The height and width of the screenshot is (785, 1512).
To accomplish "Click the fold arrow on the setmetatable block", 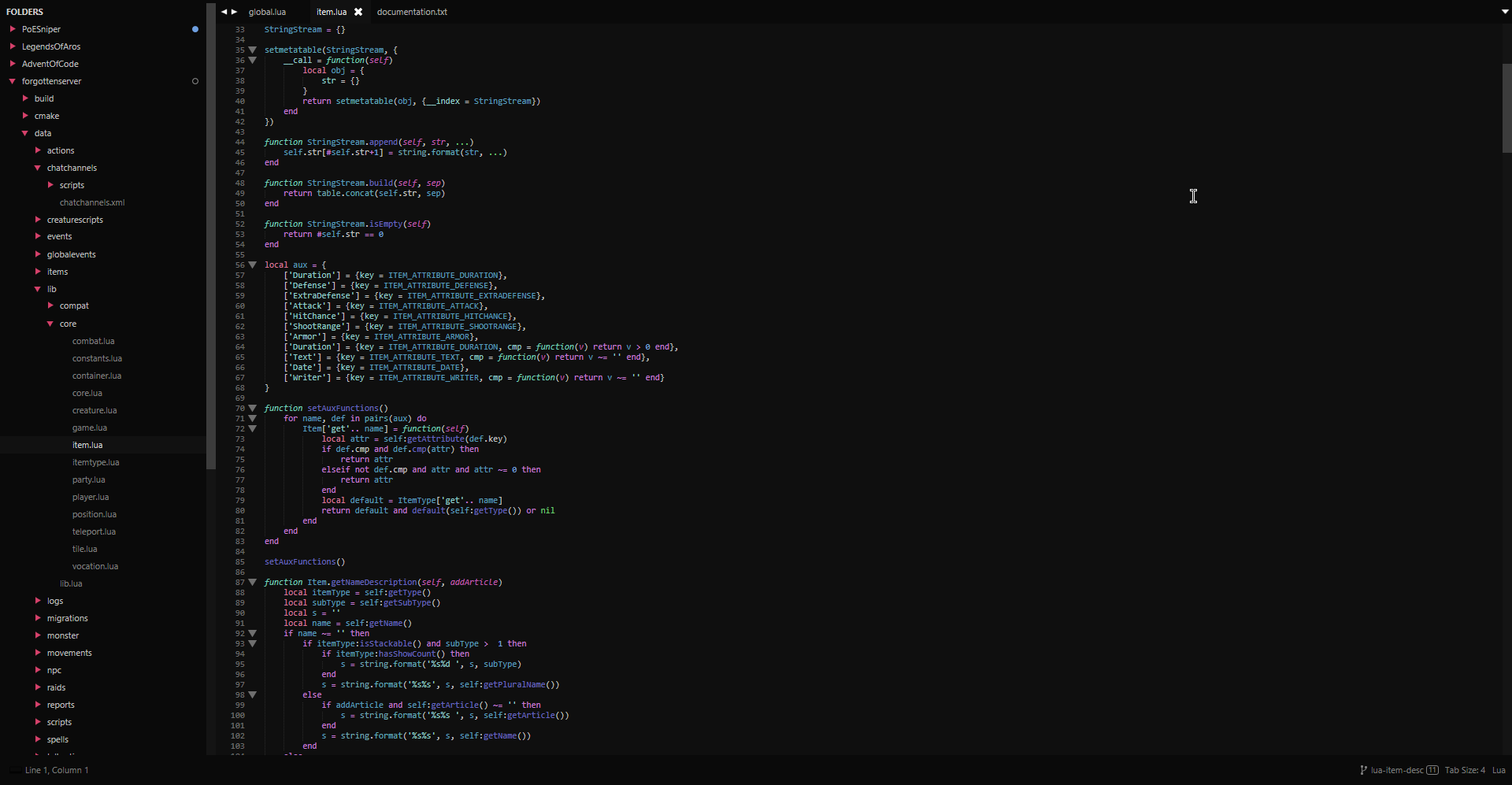I will 252,50.
